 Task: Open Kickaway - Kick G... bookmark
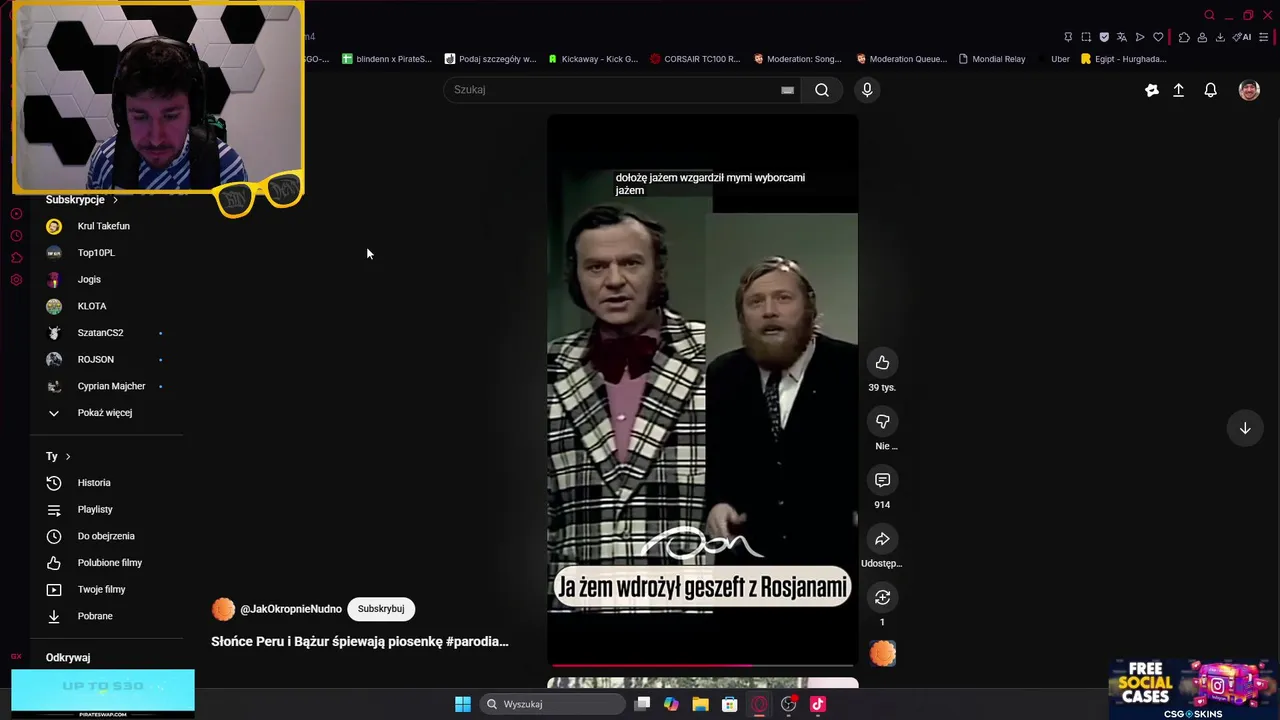tap(592, 59)
